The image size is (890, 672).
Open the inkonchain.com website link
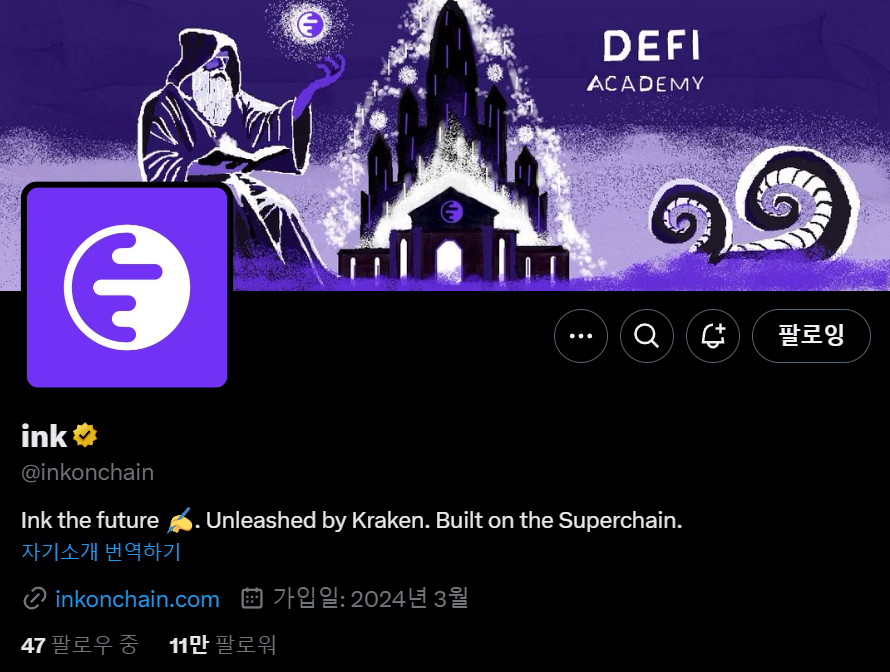tap(137, 599)
